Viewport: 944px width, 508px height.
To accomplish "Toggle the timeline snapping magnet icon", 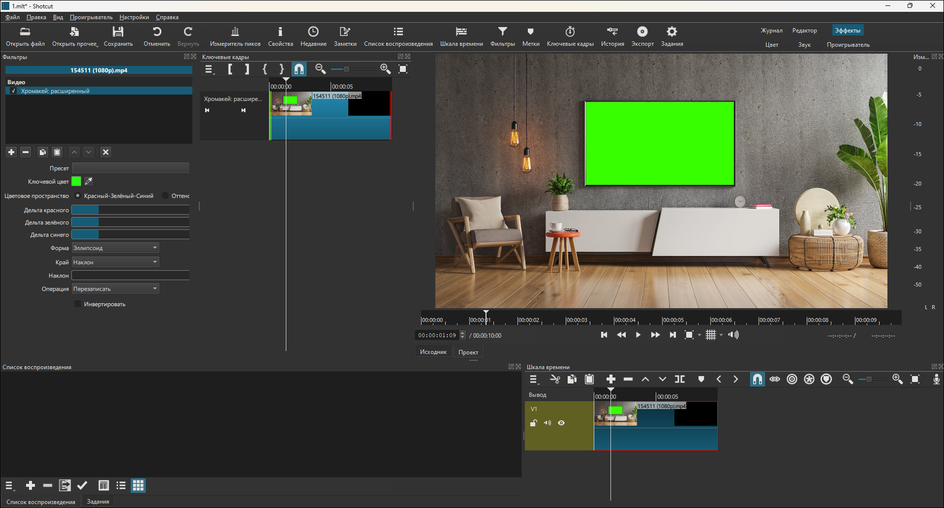I will pos(757,380).
